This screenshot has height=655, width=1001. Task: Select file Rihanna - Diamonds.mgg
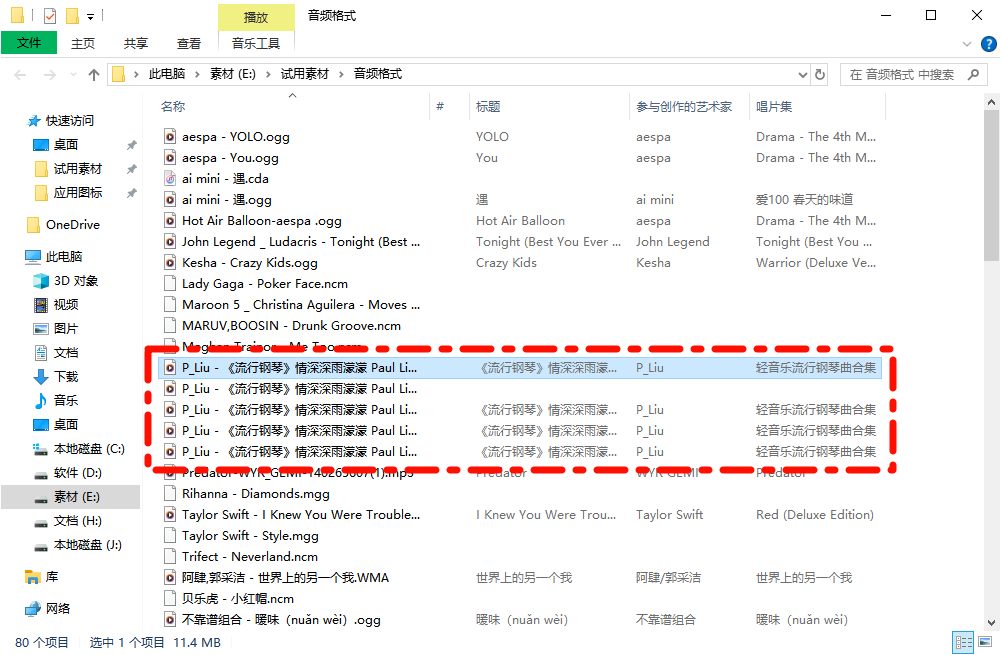point(255,493)
